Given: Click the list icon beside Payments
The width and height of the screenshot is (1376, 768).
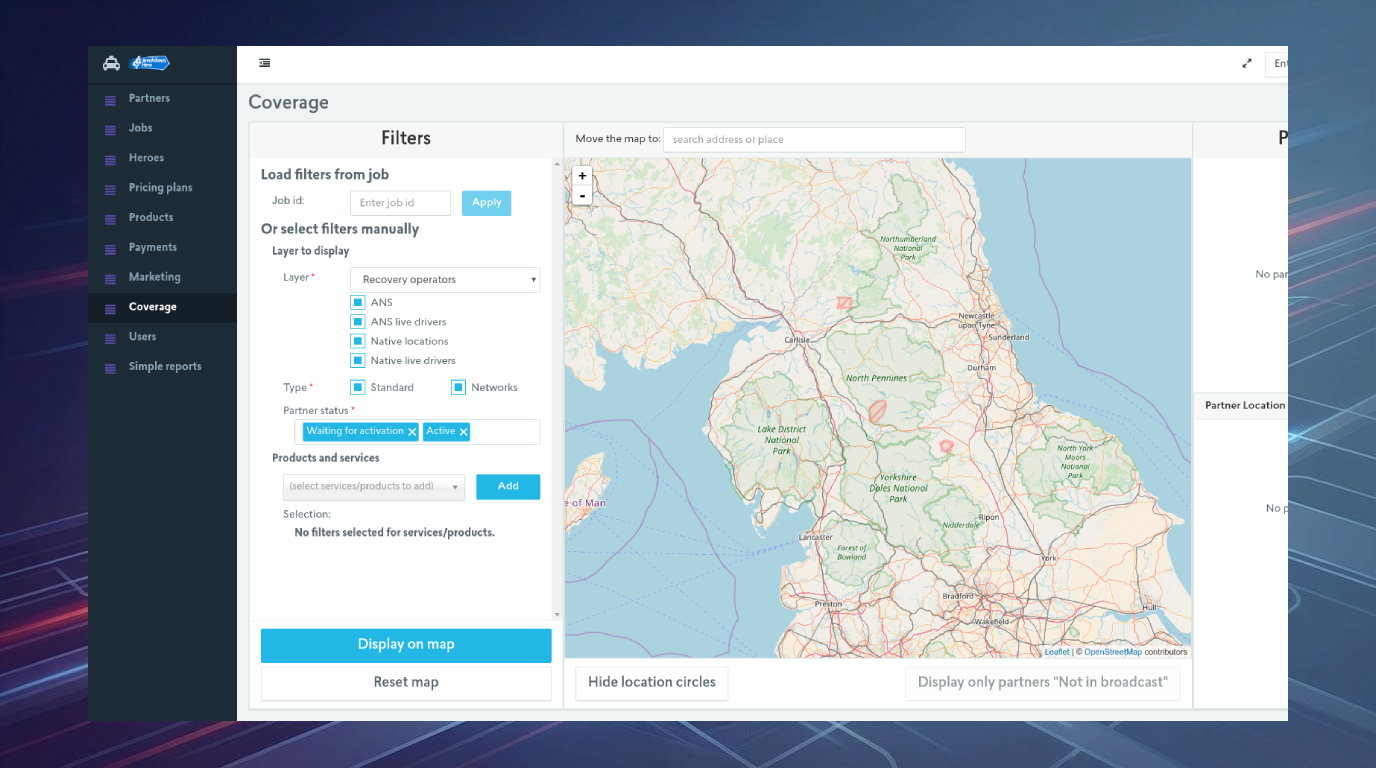Looking at the screenshot, I should 110,248.
